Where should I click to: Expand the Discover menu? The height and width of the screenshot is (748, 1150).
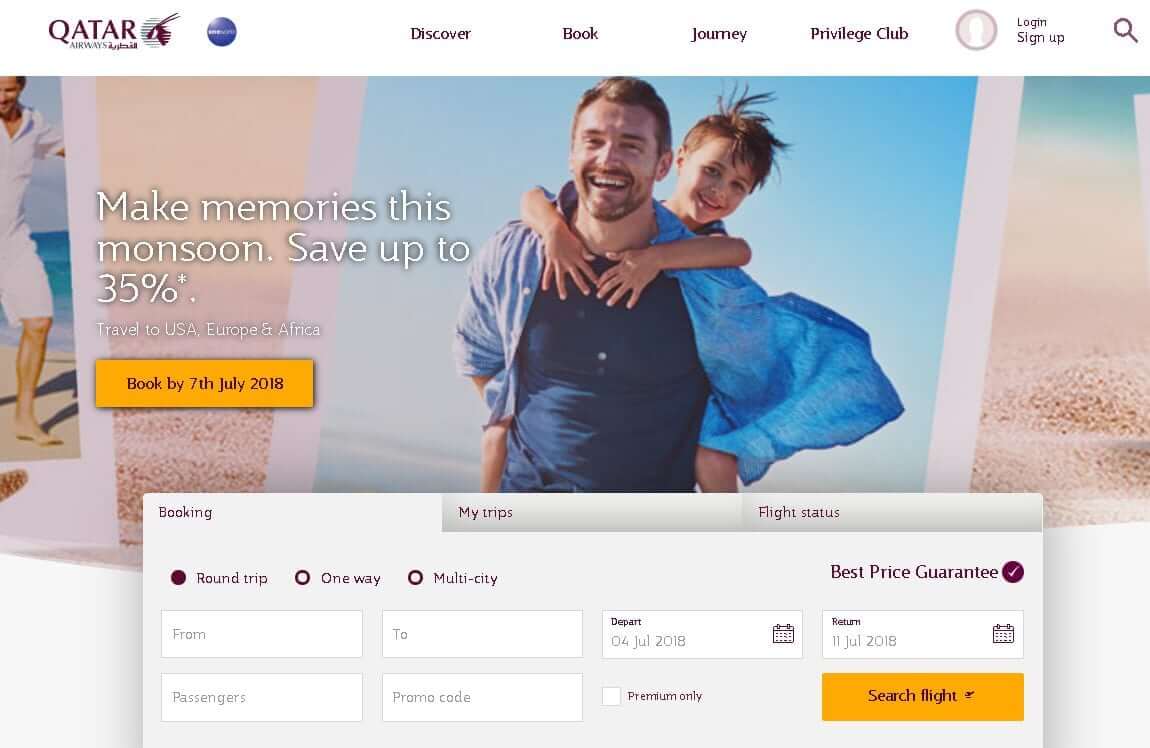click(440, 34)
